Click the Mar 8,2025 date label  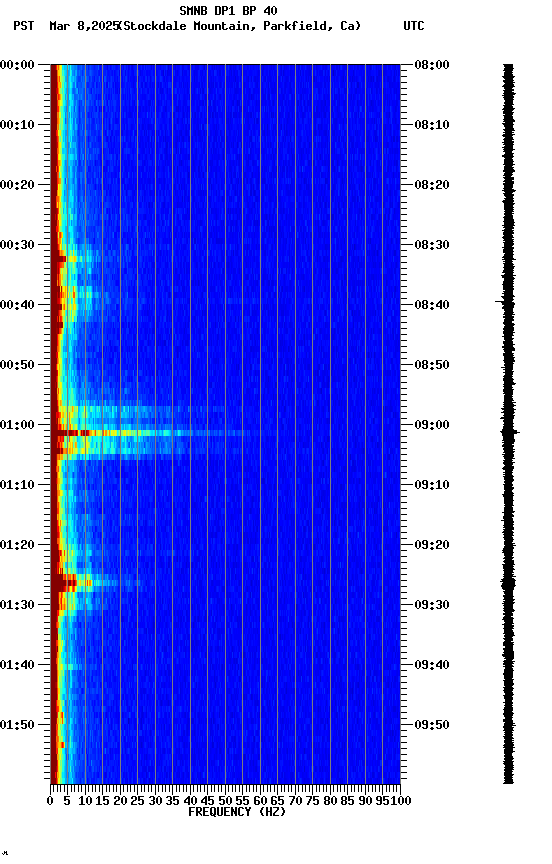(84, 26)
